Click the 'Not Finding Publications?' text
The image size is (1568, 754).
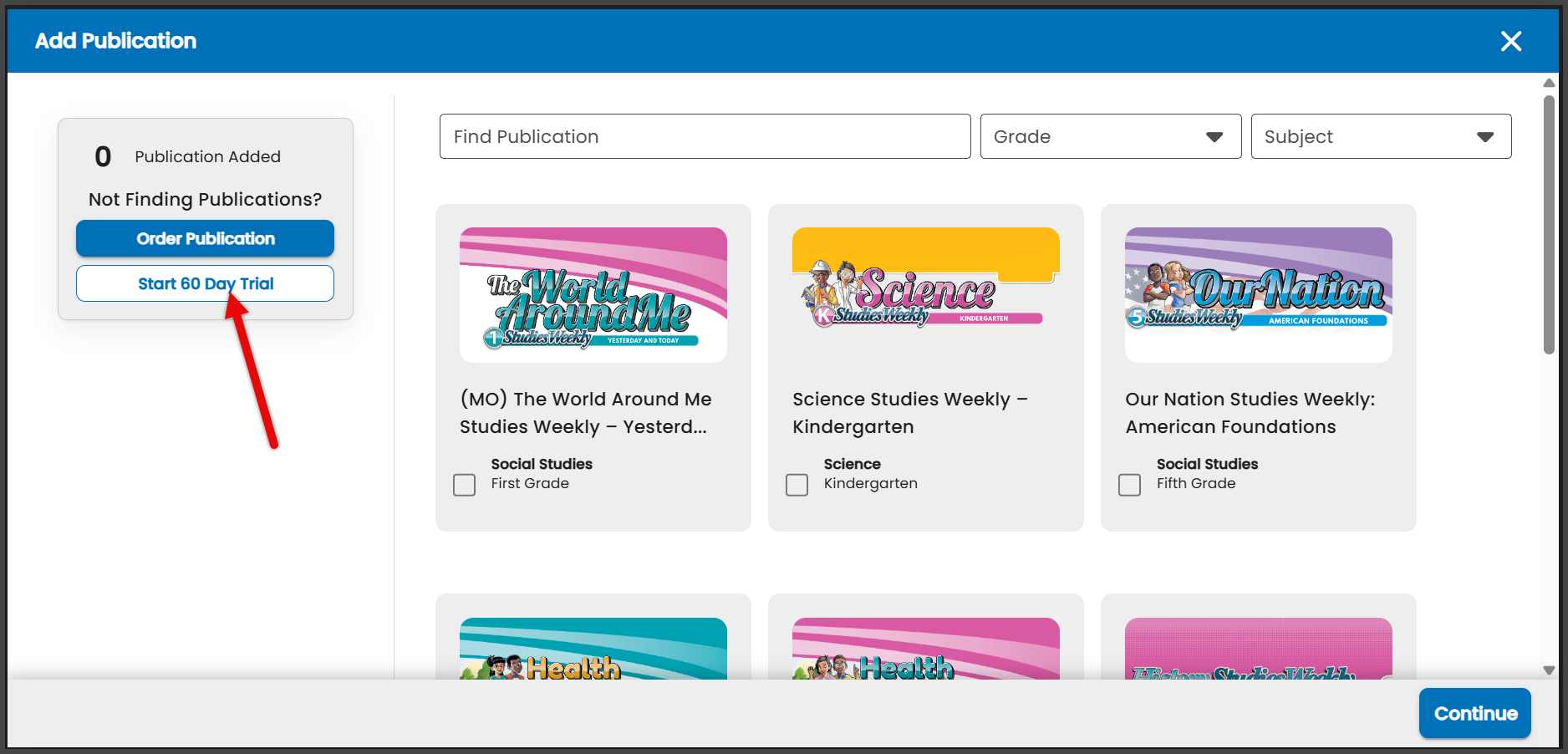(x=205, y=199)
